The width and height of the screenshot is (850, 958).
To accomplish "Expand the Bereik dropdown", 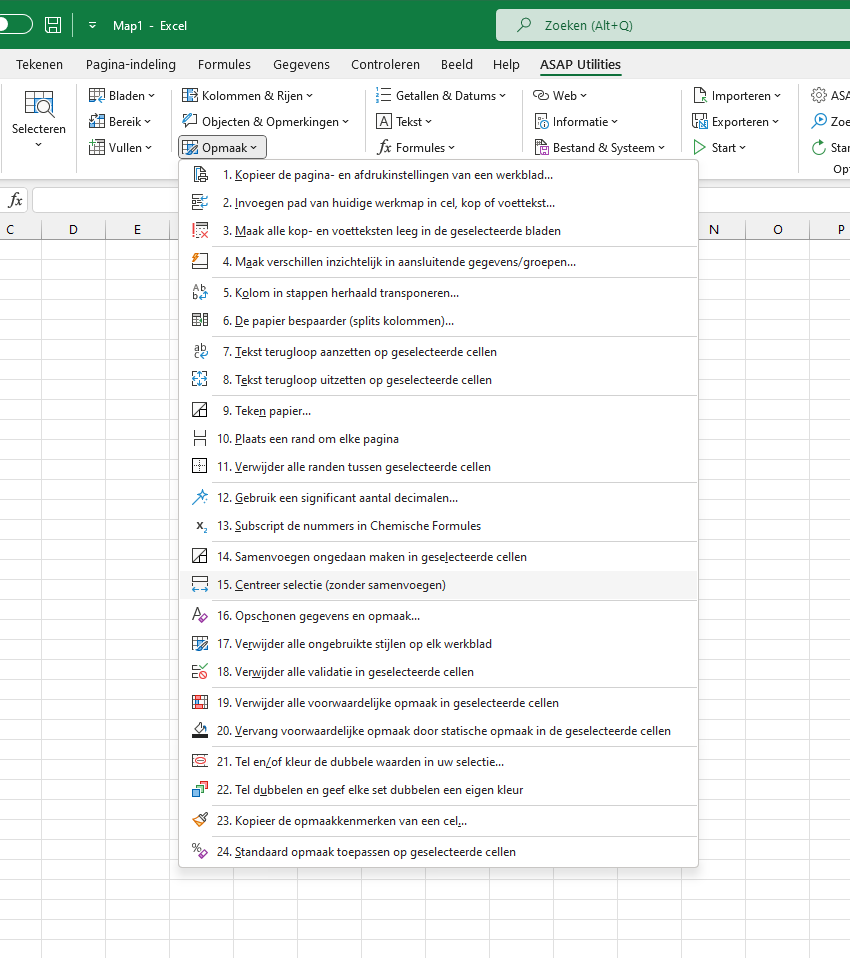I will 120,122.
